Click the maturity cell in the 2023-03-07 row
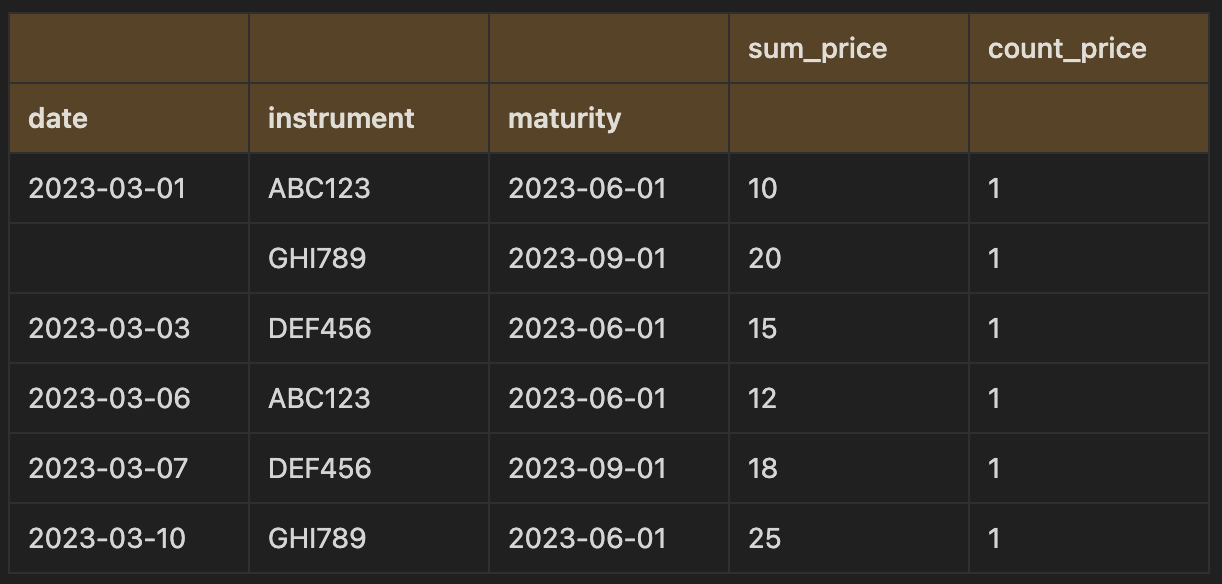Image resolution: width=1222 pixels, height=584 pixels. point(609,468)
